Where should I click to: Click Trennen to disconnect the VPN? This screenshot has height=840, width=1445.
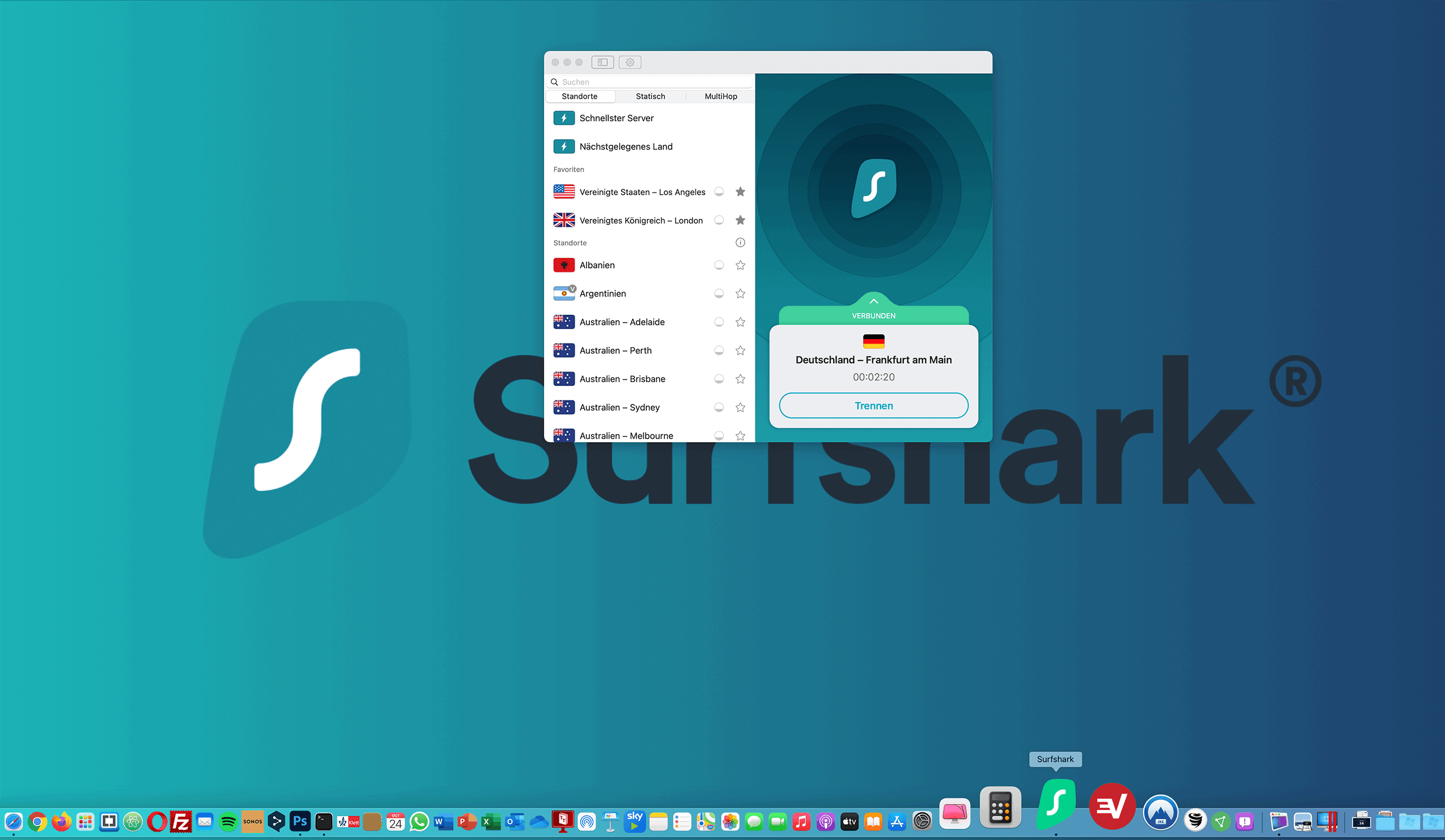(873, 406)
